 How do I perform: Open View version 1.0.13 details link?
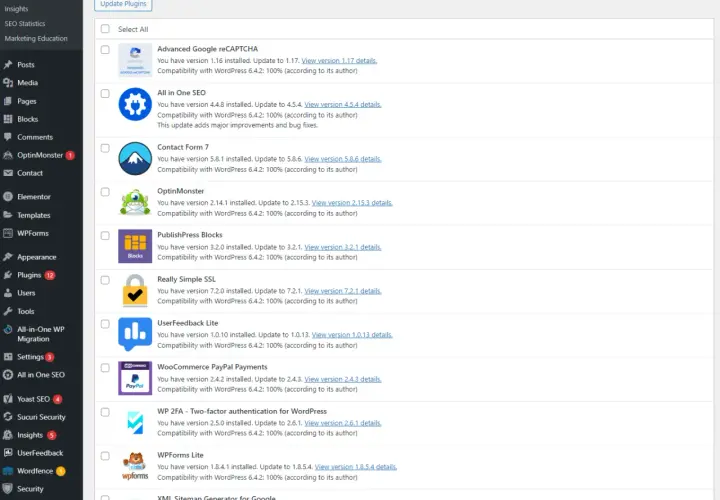coord(352,335)
